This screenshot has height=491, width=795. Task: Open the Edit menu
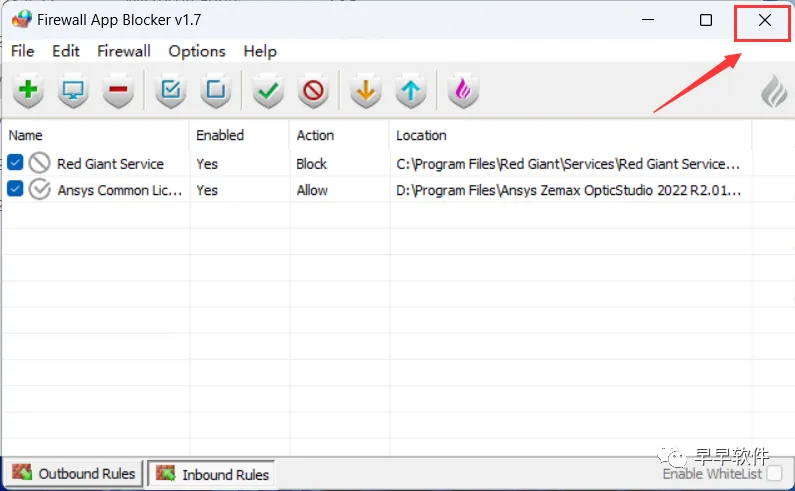tap(65, 51)
